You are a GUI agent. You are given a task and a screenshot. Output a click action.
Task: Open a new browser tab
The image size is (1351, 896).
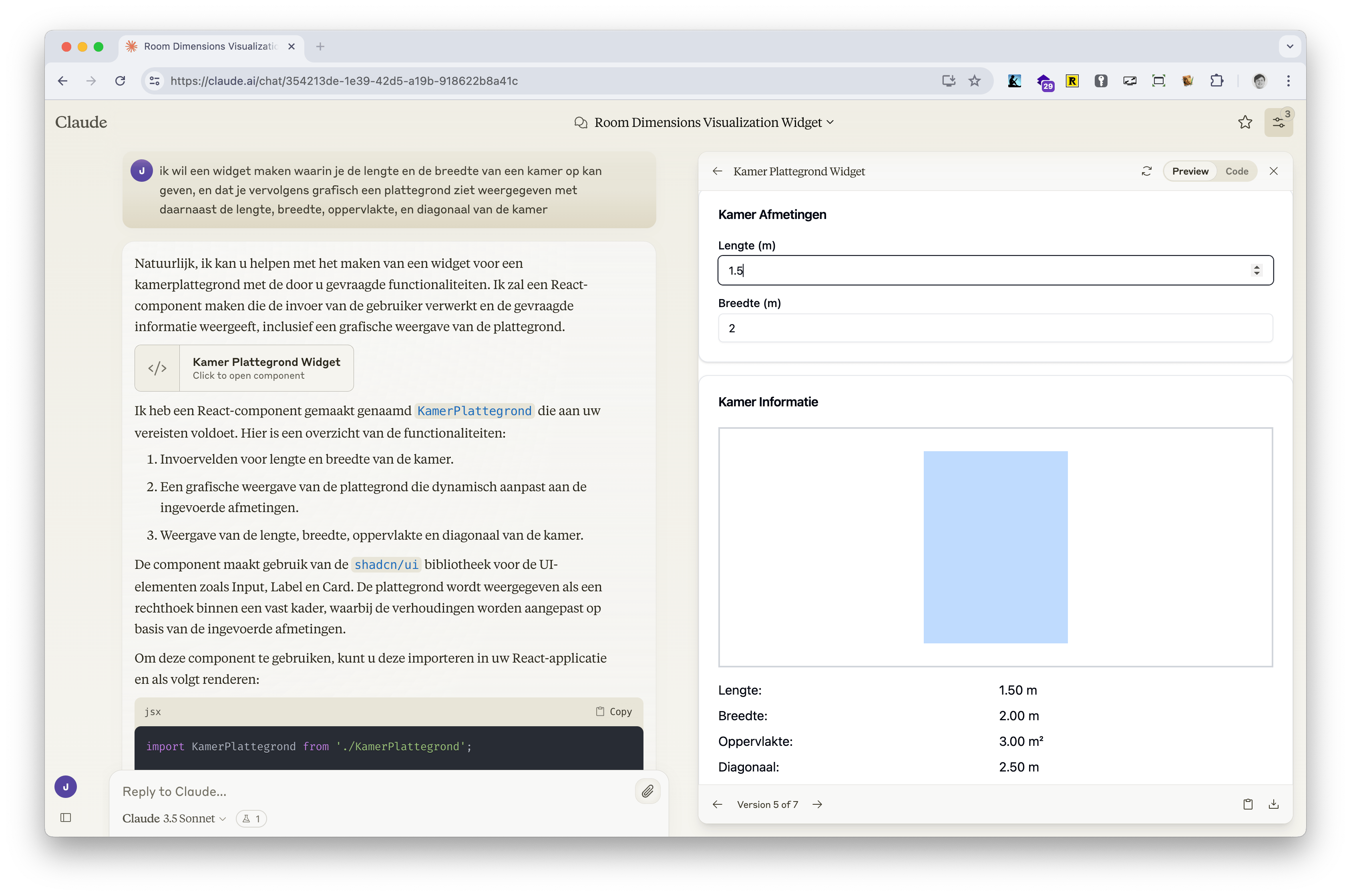click(320, 46)
